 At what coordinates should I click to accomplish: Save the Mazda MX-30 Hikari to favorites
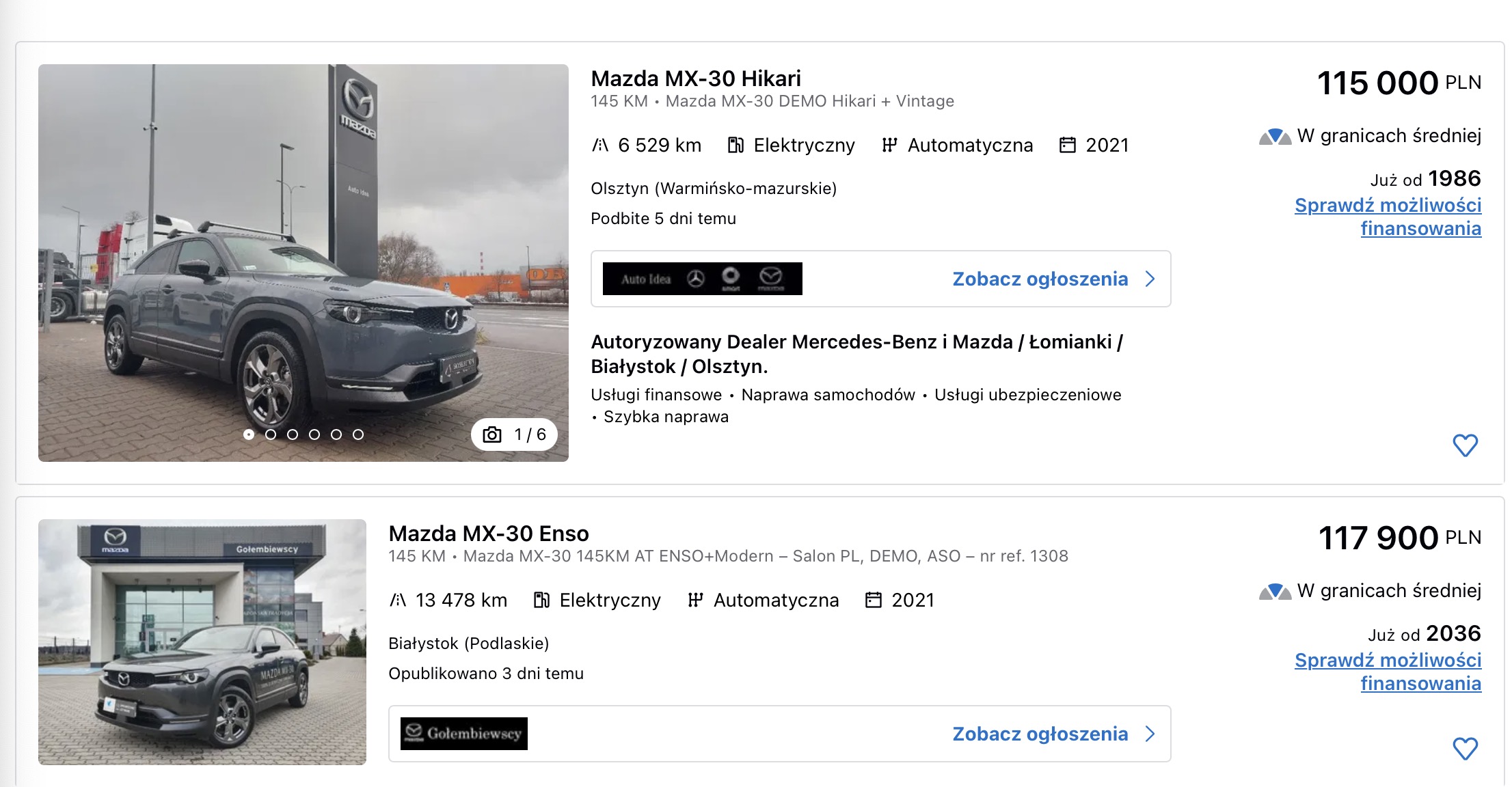[x=1465, y=445]
